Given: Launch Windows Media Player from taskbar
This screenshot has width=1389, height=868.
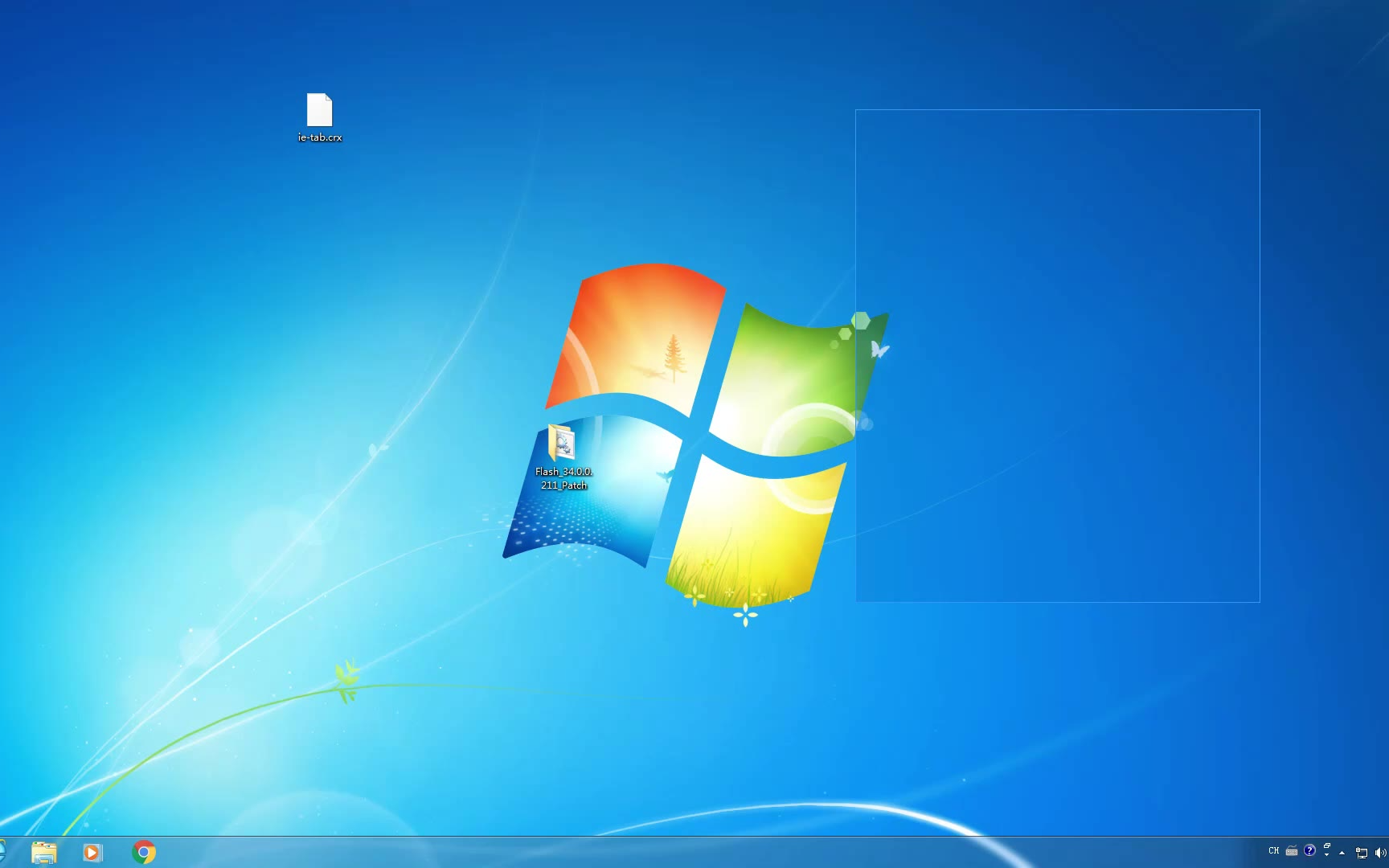Looking at the screenshot, I should [92, 852].
